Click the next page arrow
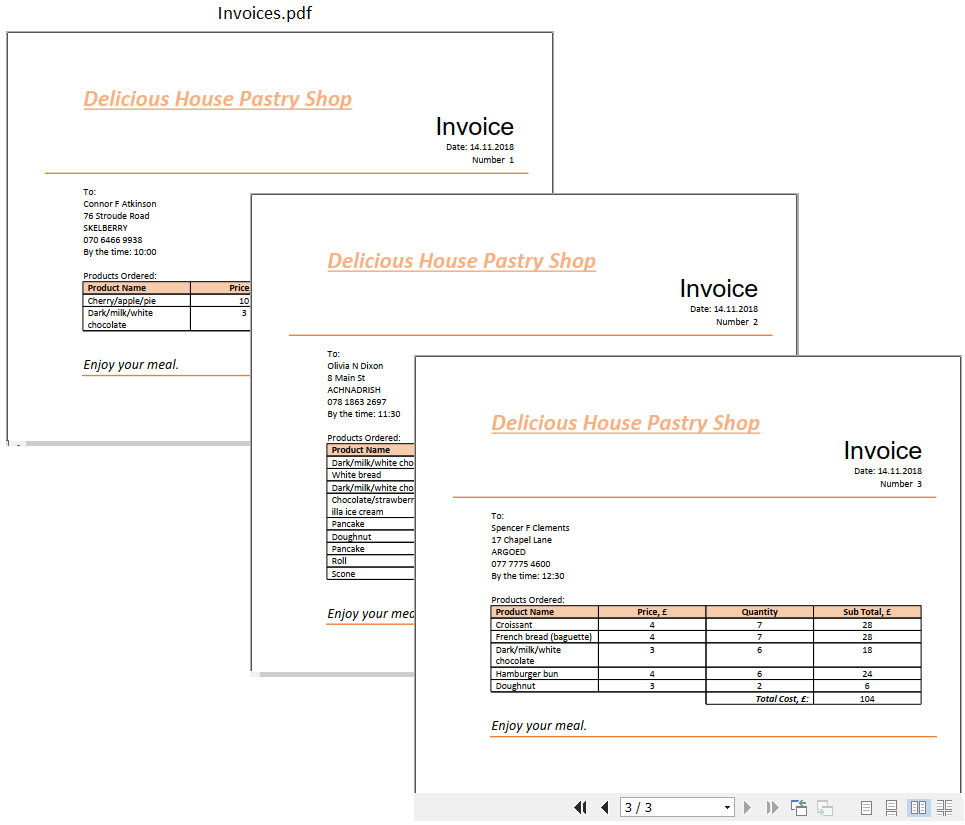 point(747,807)
